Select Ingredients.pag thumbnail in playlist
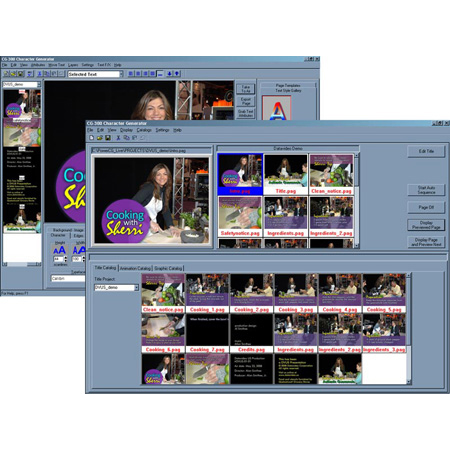The width and height of the screenshot is (450, 450). click(286, 216)
